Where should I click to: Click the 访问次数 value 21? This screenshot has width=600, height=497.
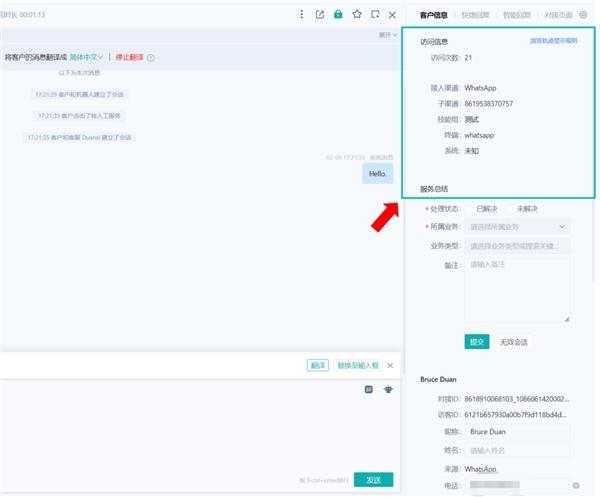(x=468, y=58)
